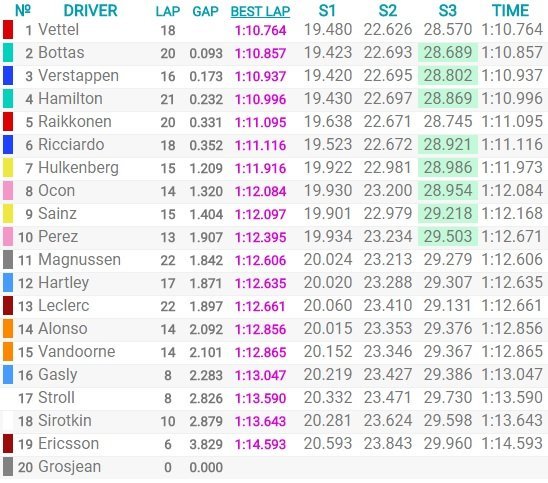This screenshot has width=548, height=483.
Task: Click Ericsson's best lap 1:14.593
Action: [x=260, y=444]
